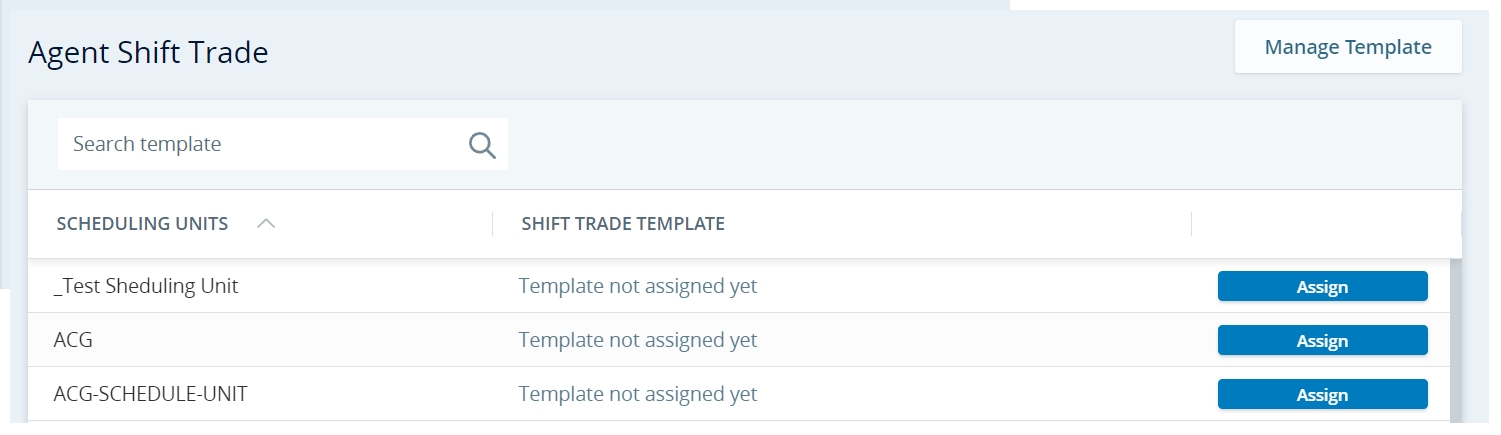
Task: Open the Manage Template button
Action: 1348,47
